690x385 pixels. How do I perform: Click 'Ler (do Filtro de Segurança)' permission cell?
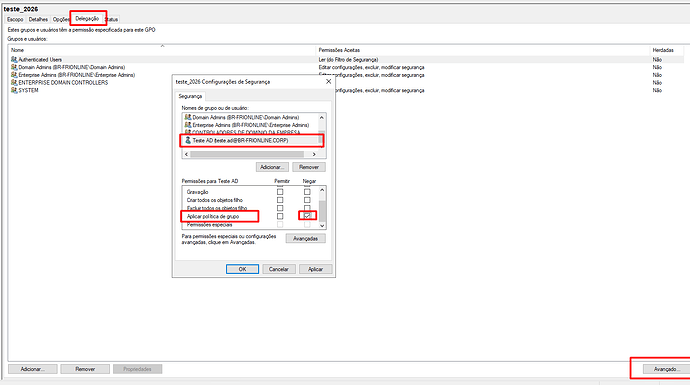pos(348,59)
